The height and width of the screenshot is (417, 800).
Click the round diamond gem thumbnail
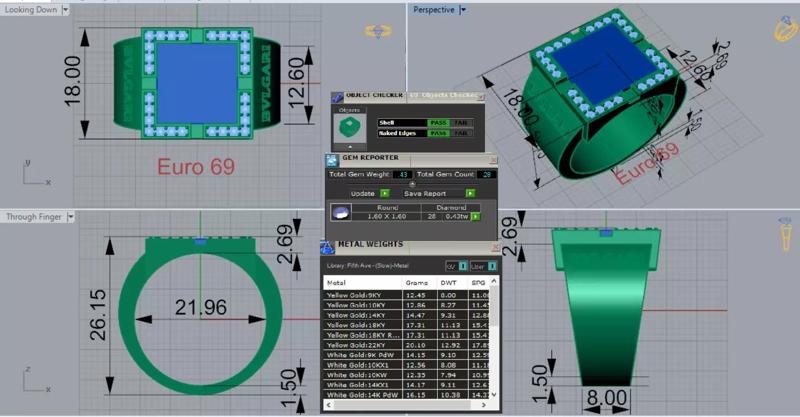[340, 212]
